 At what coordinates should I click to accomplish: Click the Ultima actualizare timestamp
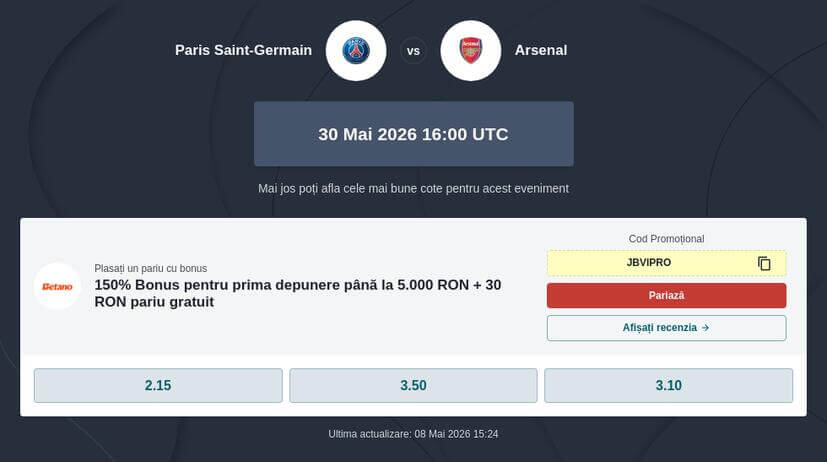(413, 434)
